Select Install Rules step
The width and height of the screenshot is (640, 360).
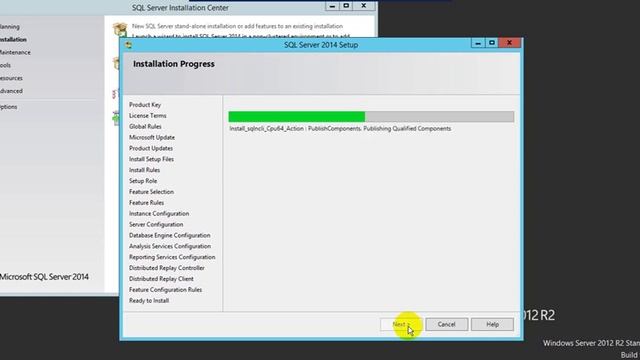click(x=144, y=170)
